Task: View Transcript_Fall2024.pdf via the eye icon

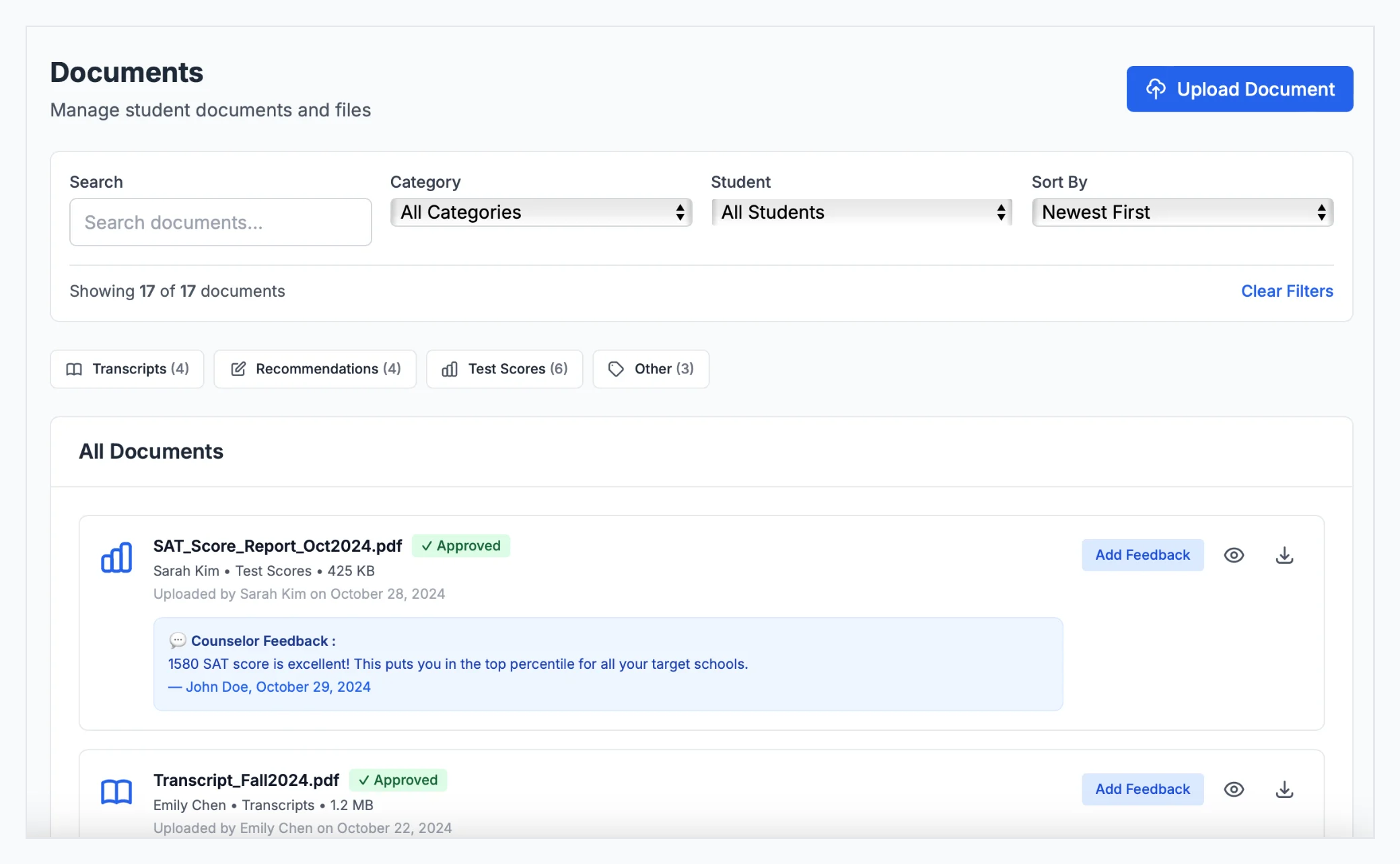Action: (x=1234, y=789)
